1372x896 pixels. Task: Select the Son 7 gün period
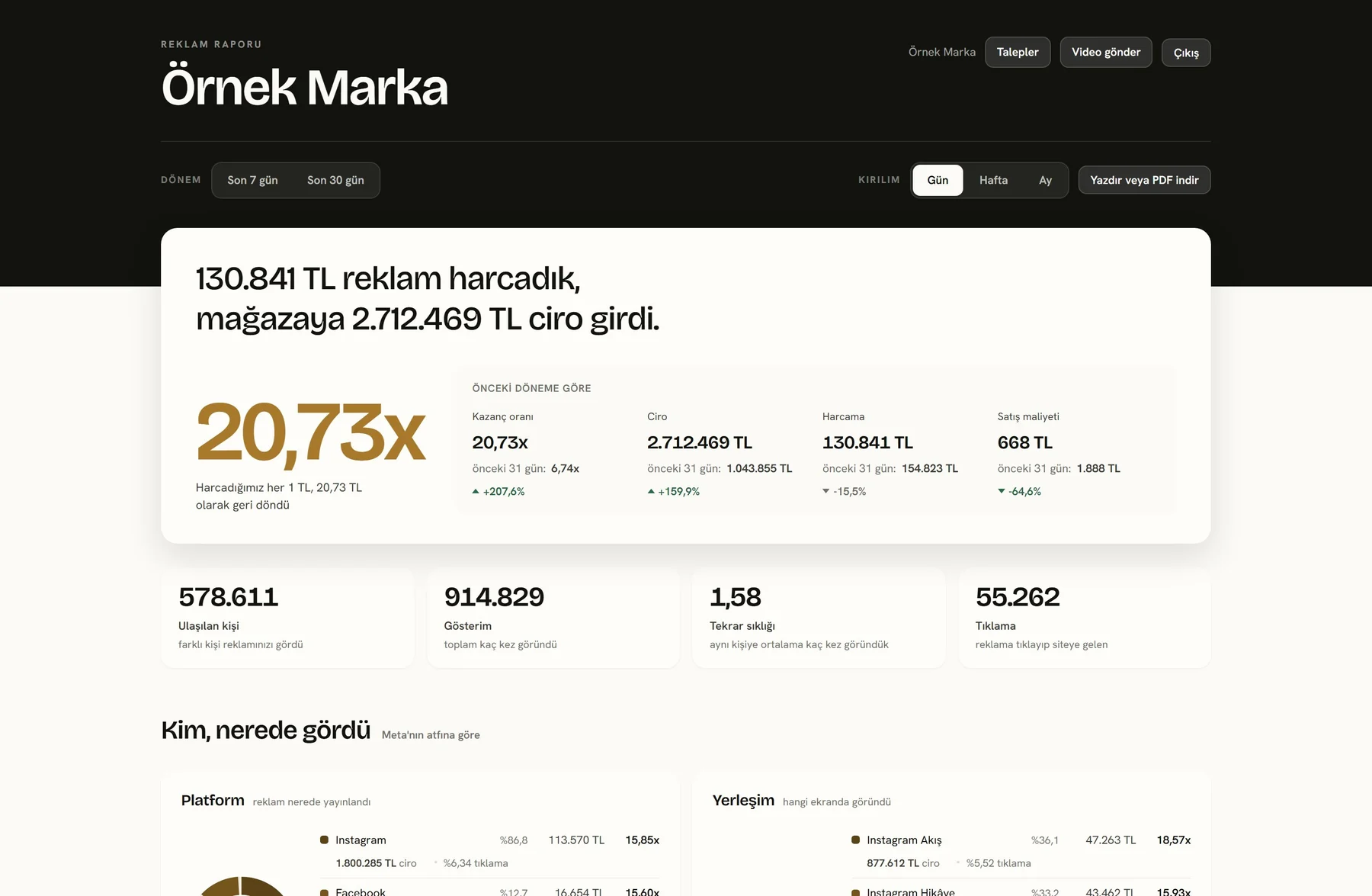coord(252,180)
